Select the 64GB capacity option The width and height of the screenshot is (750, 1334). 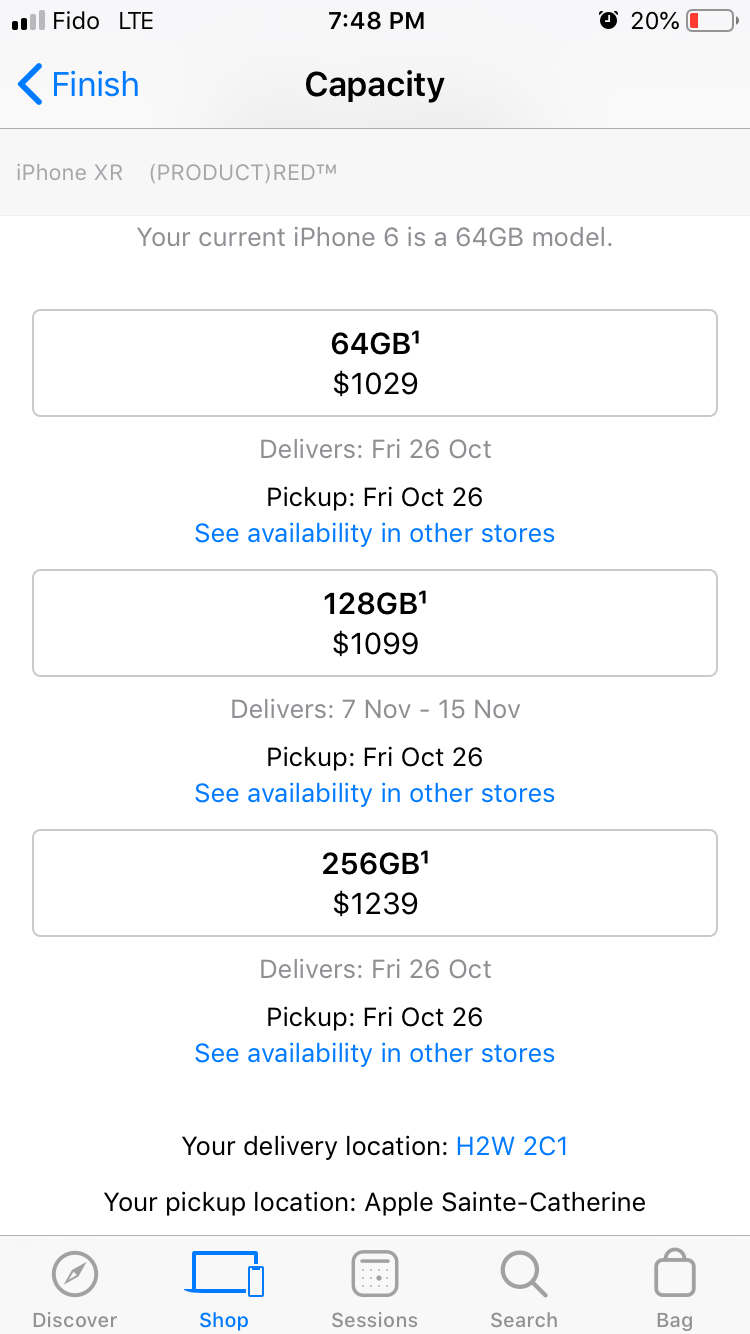point(375,363)
